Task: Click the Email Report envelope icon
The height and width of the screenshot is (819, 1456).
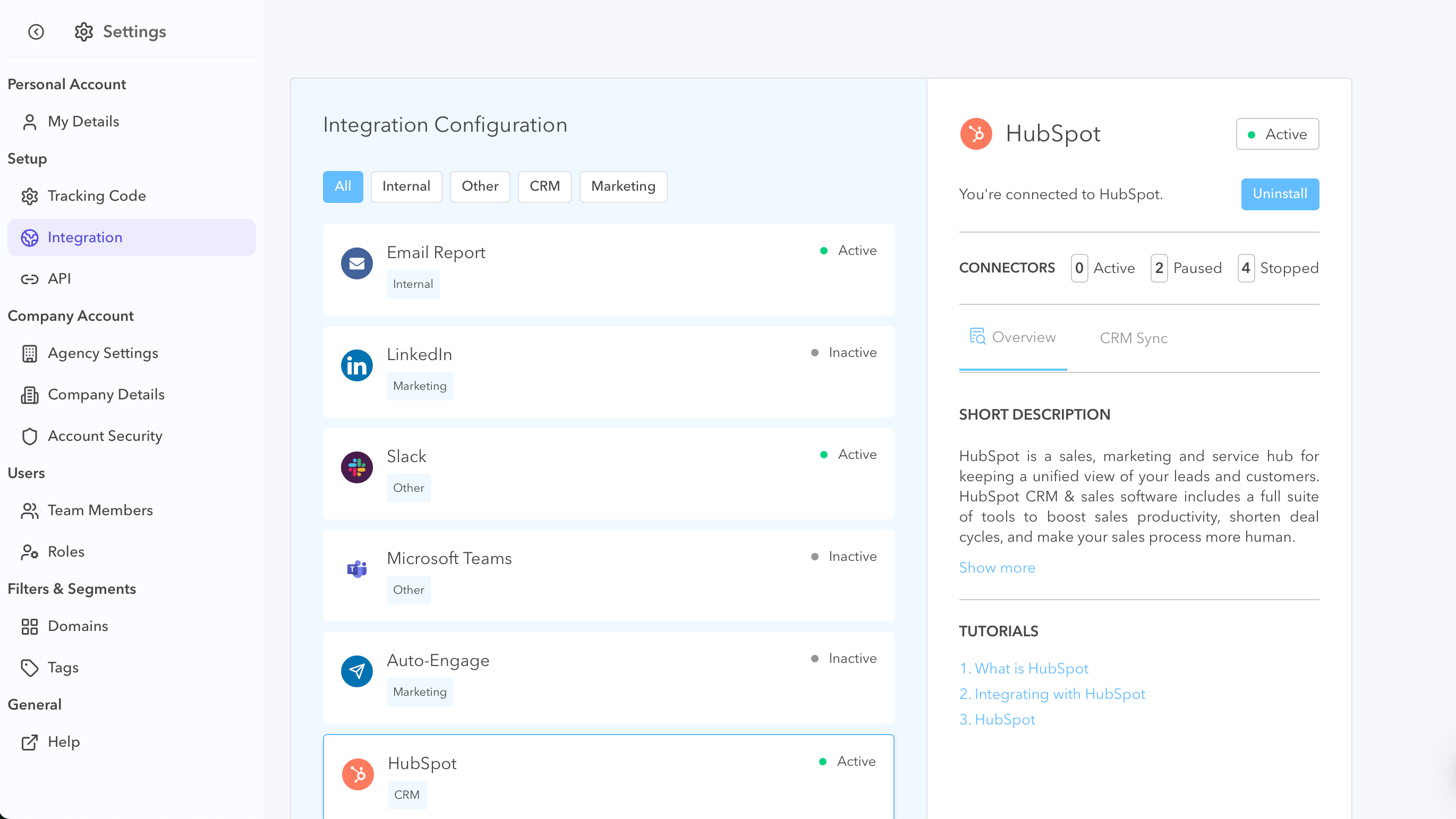Action: pyautogui.click(x=356, y=263)
